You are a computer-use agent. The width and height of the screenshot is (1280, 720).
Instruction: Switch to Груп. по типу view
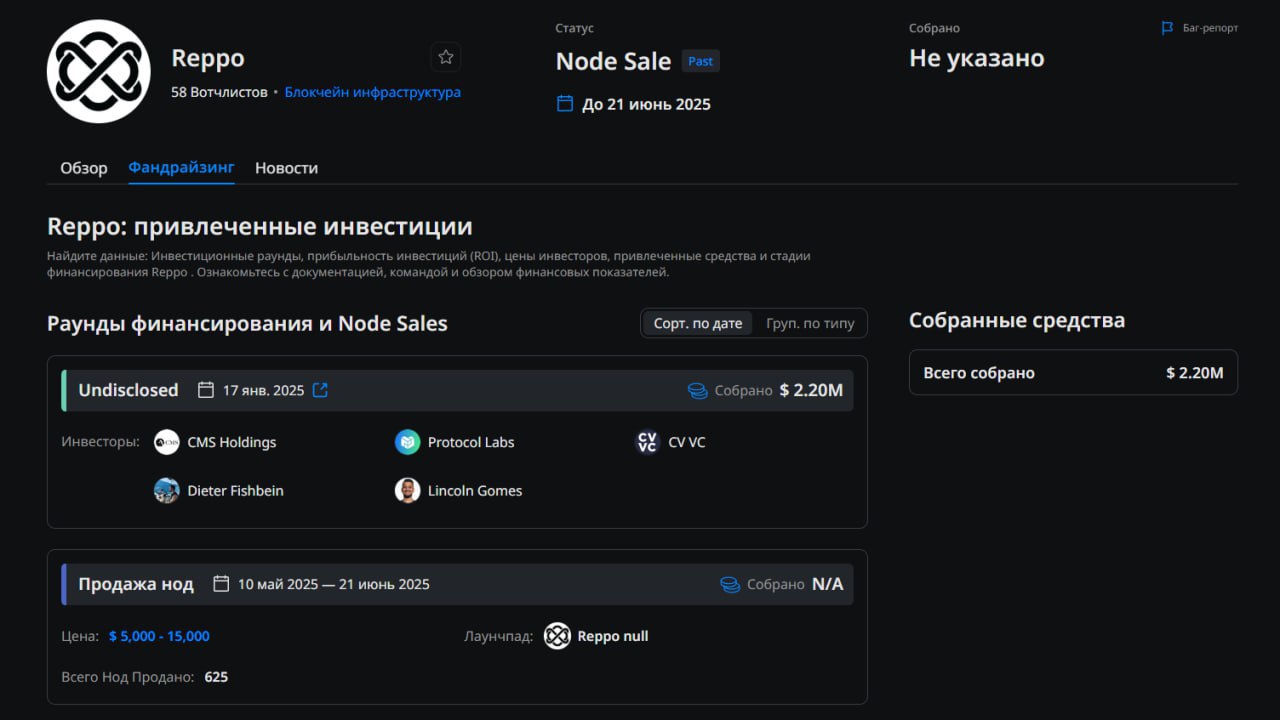pos(810,323)
